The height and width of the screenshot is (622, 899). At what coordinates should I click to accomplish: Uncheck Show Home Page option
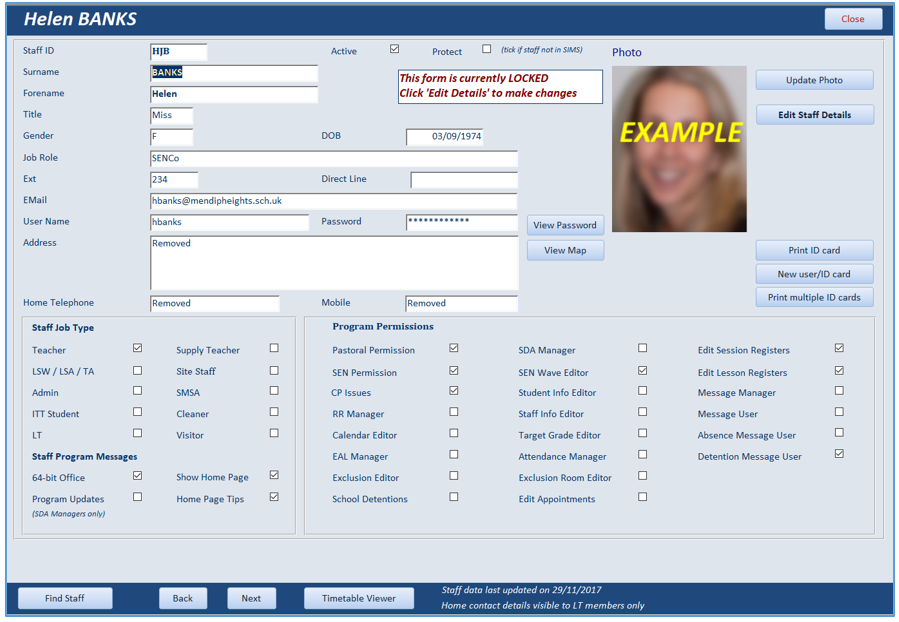tap(275, 475)
